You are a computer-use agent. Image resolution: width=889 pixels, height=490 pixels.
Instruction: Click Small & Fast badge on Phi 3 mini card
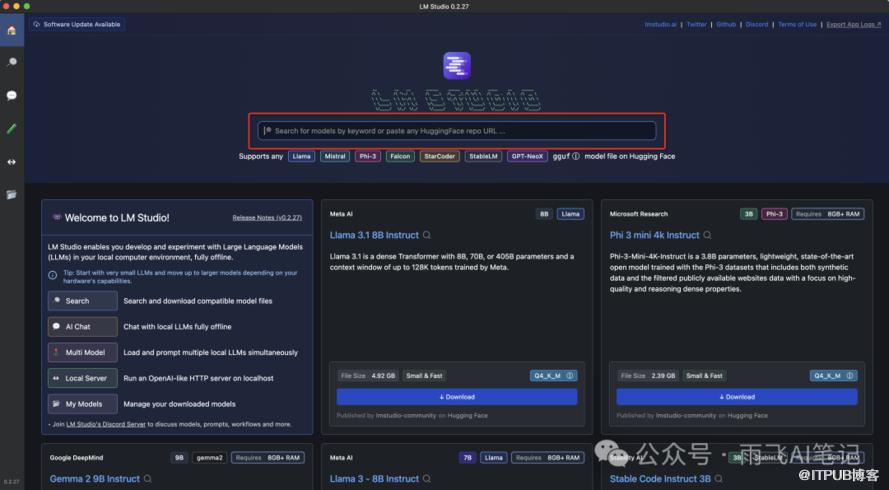click(704, 375)
